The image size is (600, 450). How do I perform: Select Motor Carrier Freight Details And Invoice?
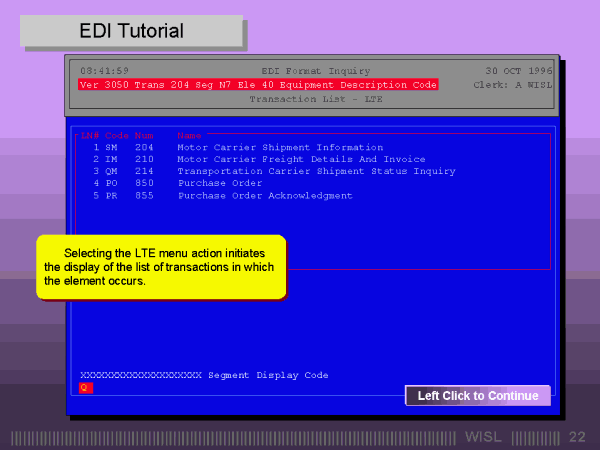(300, 159)
